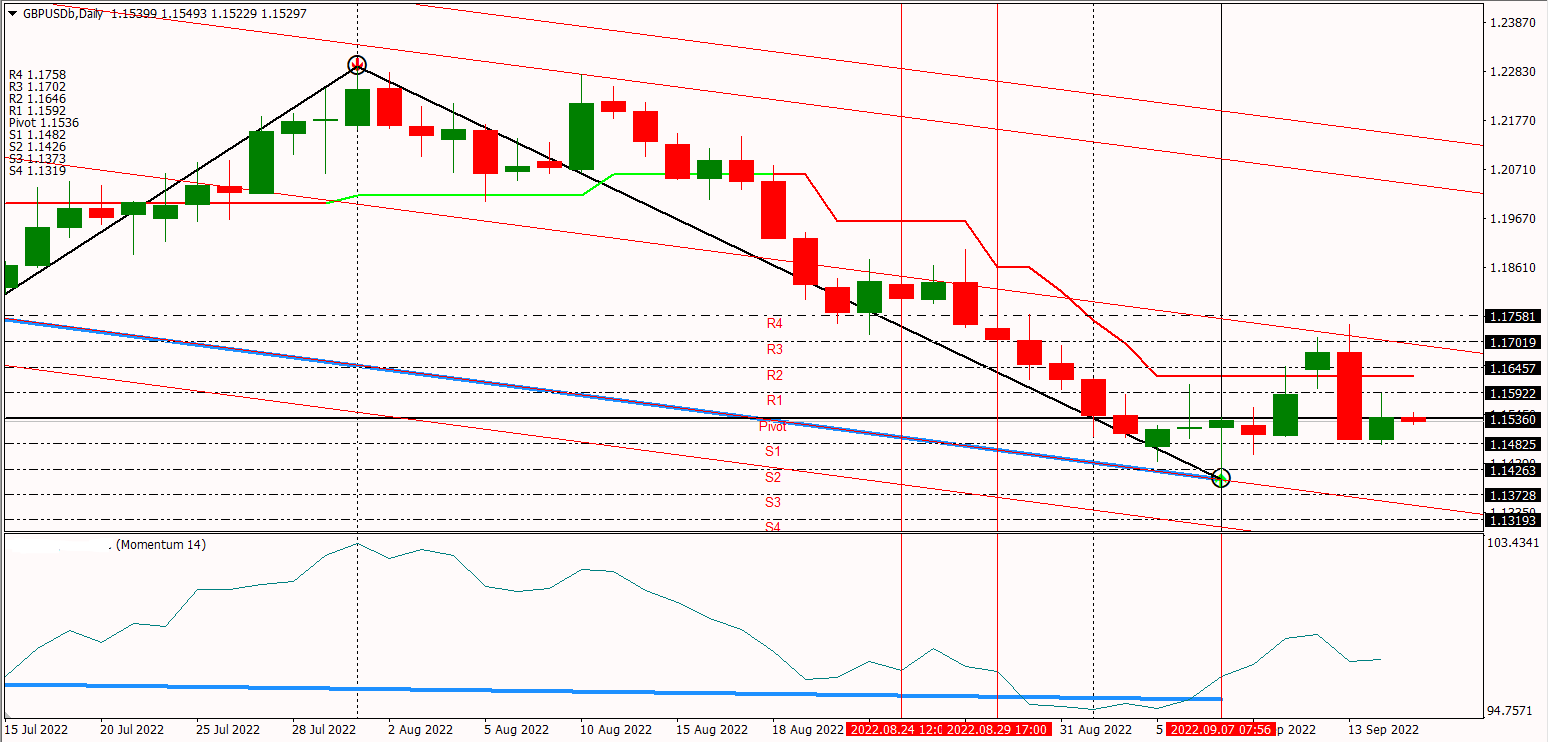The width and height of the screenshot is (1549, 742).
Task: Click the 1.14263 price tag on the axis
Action: click(x=1514, y=470)
